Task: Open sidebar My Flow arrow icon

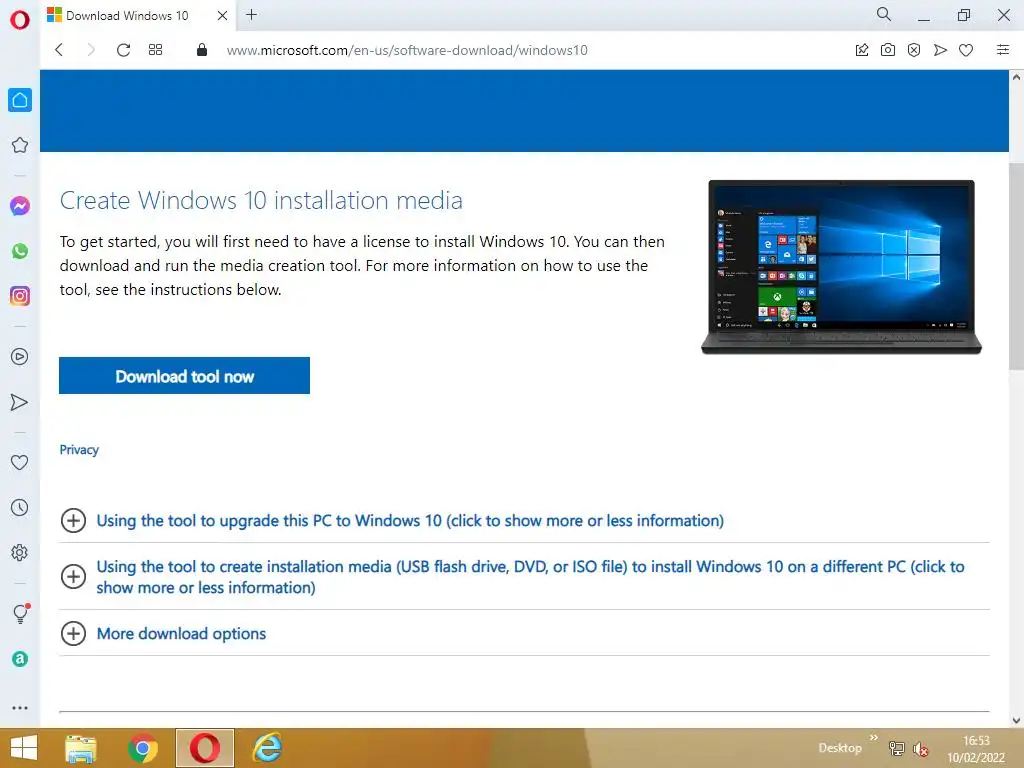Action: point(20,402)
